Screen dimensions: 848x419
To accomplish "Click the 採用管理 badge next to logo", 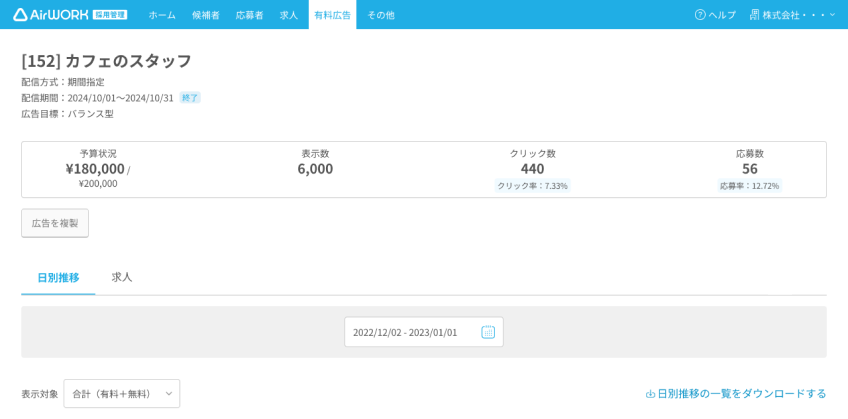I will (110, 15).
